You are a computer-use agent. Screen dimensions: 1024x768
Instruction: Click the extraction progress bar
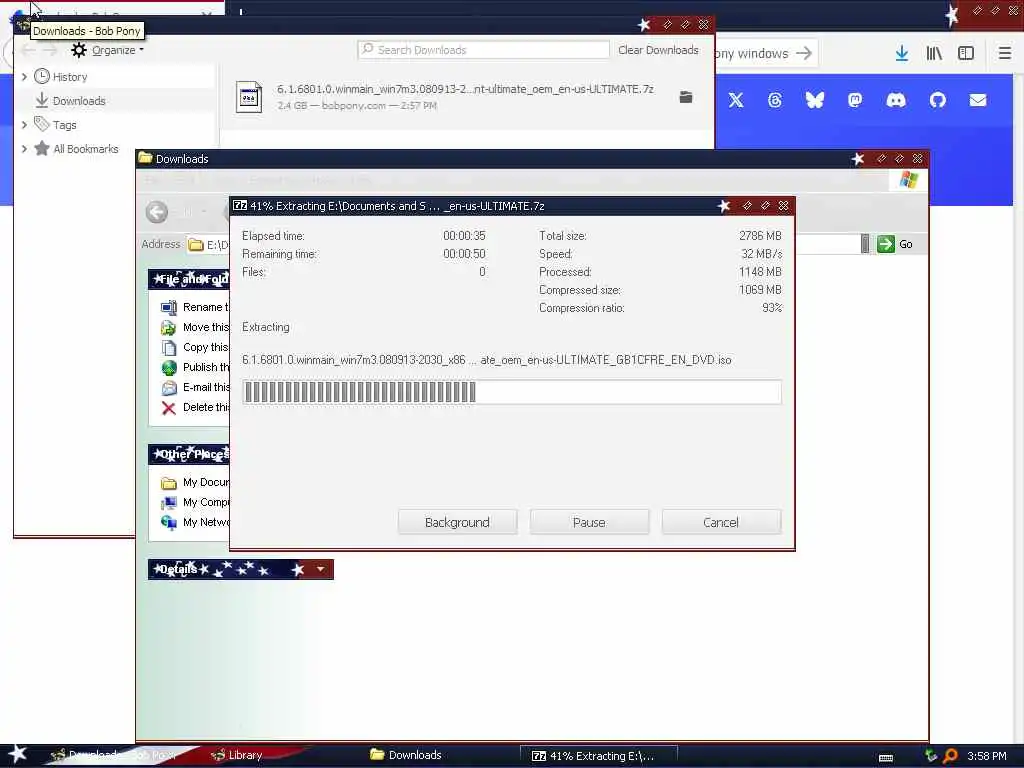point(512,392)
